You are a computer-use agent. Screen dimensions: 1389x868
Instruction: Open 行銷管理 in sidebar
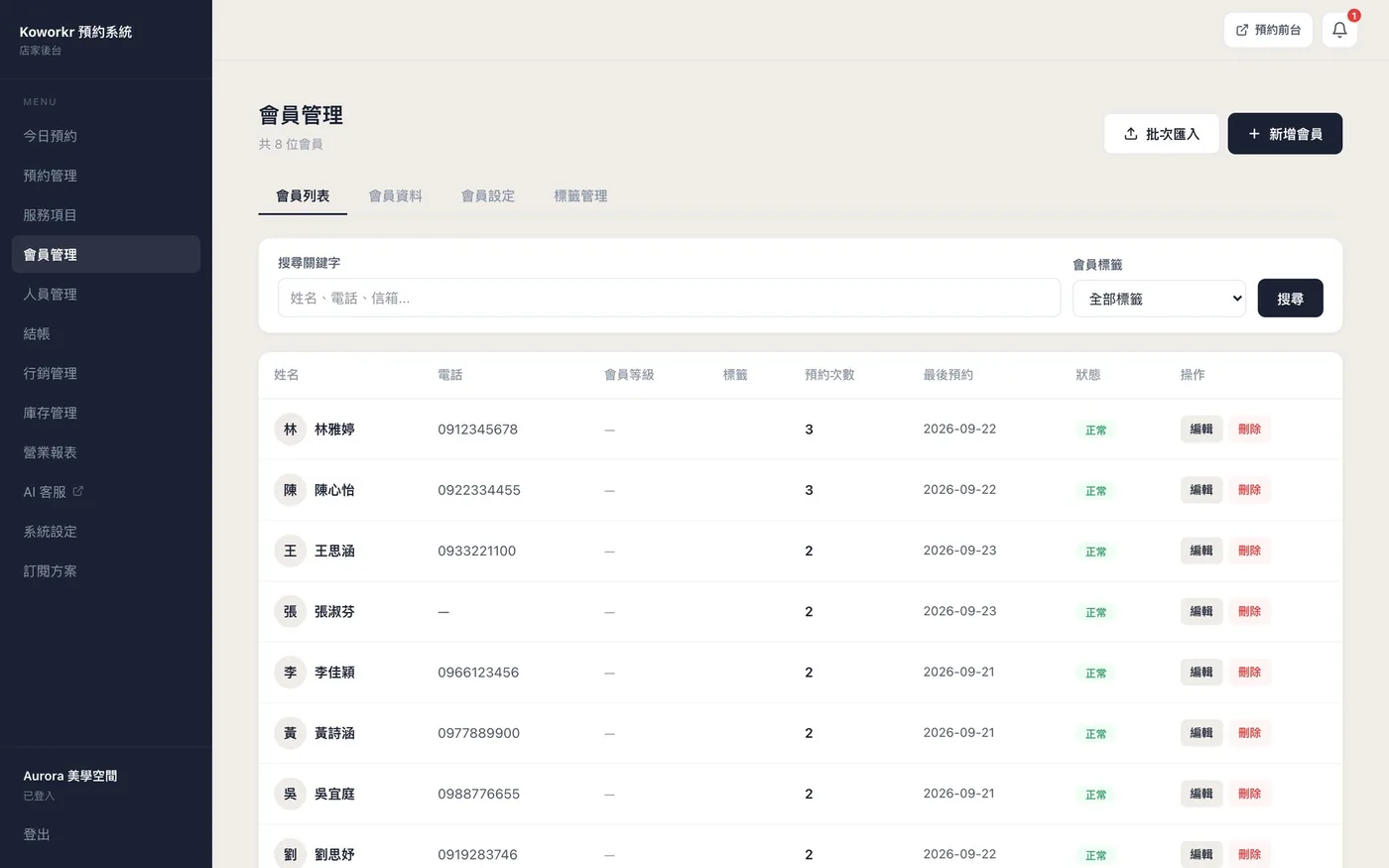106,374
